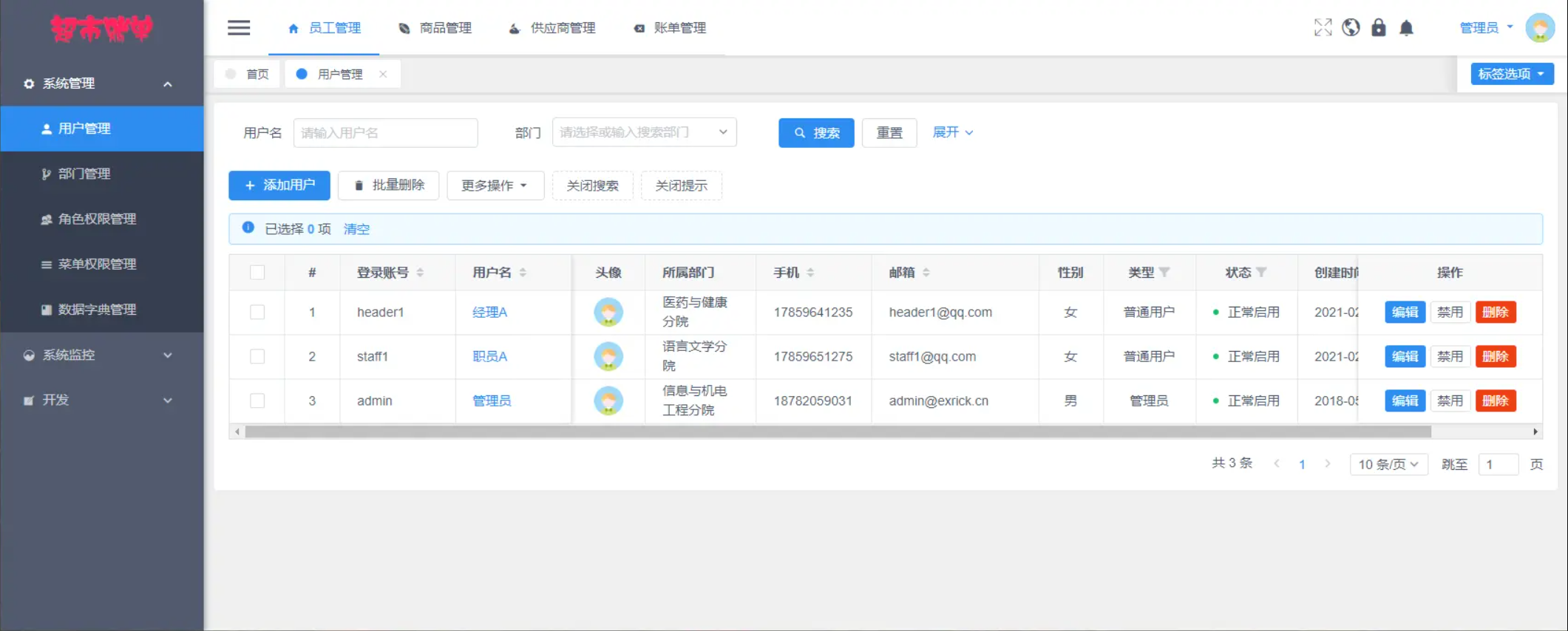Toggle fullscreen mode icon

(x=1323, y=28)
